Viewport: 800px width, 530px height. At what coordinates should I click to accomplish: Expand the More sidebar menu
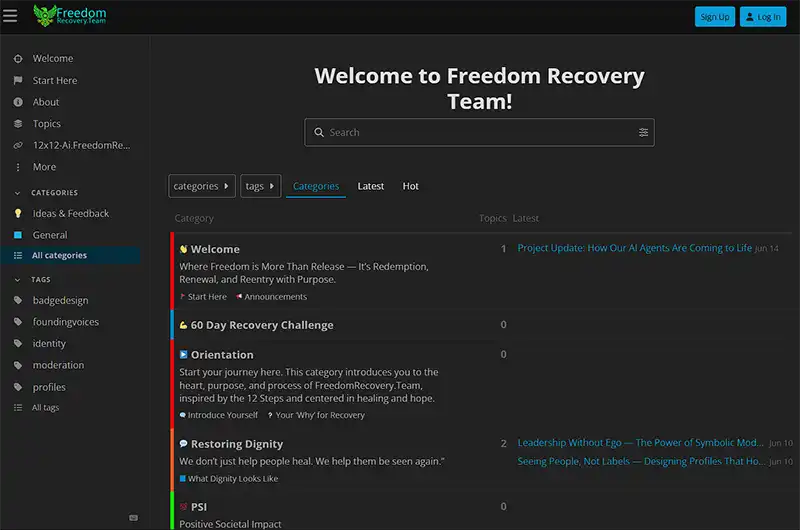44,167
